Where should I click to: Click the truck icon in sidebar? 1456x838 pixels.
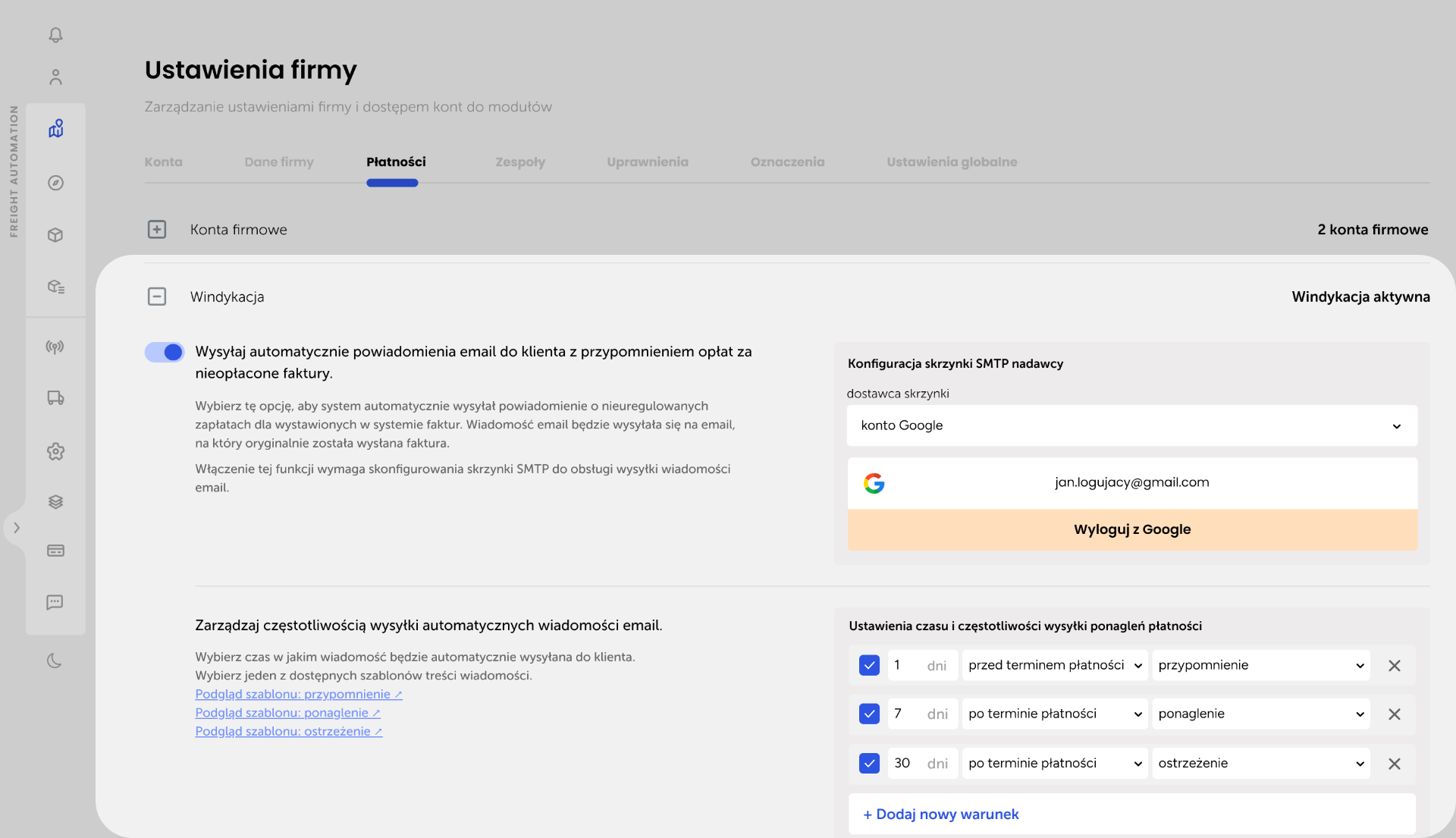point(55,397)
